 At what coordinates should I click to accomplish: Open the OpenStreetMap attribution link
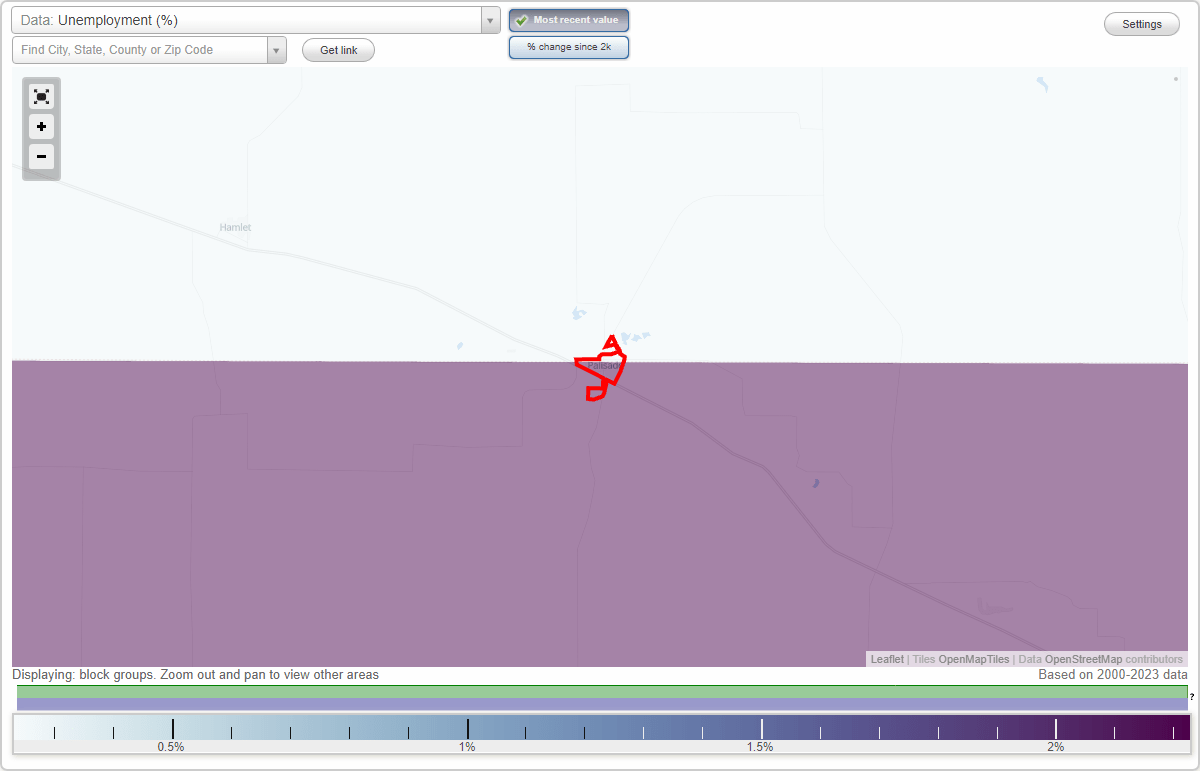(x=1083, y=659)
